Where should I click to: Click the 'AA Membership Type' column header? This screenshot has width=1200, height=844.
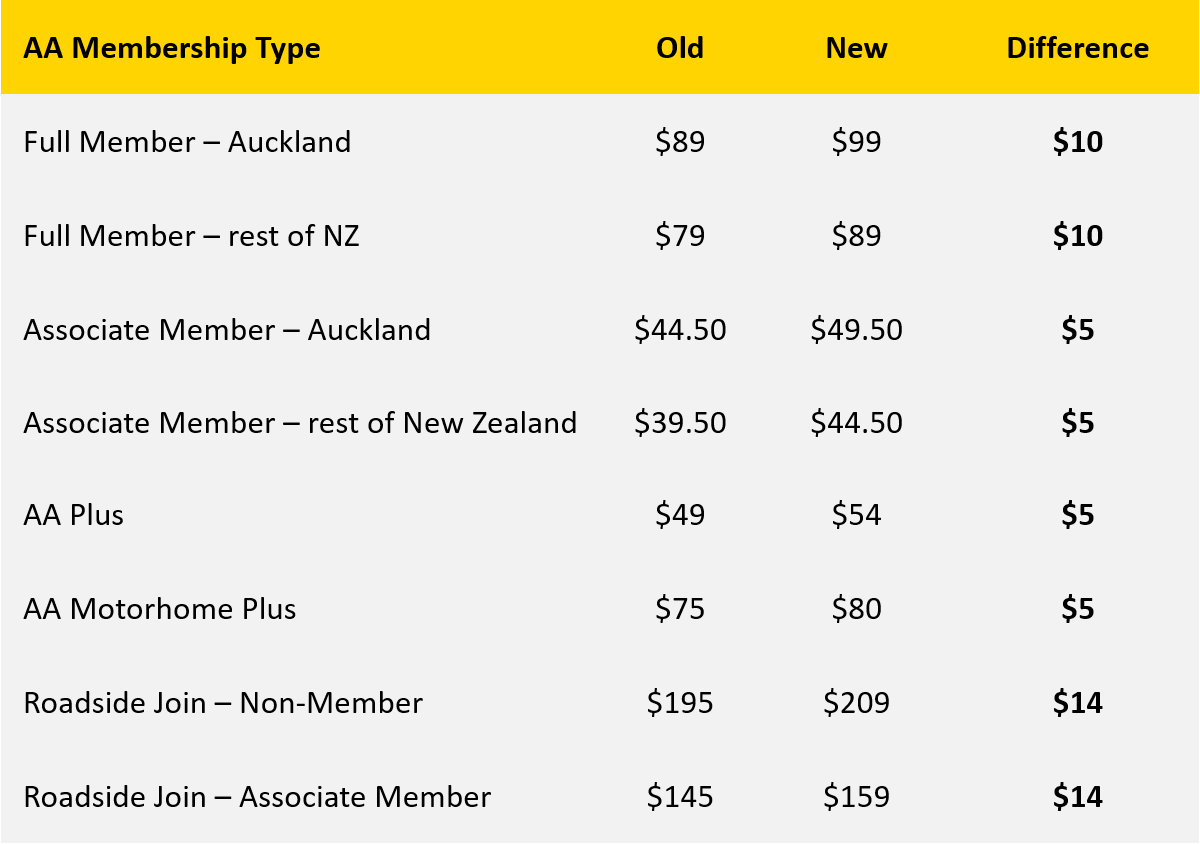172,48
